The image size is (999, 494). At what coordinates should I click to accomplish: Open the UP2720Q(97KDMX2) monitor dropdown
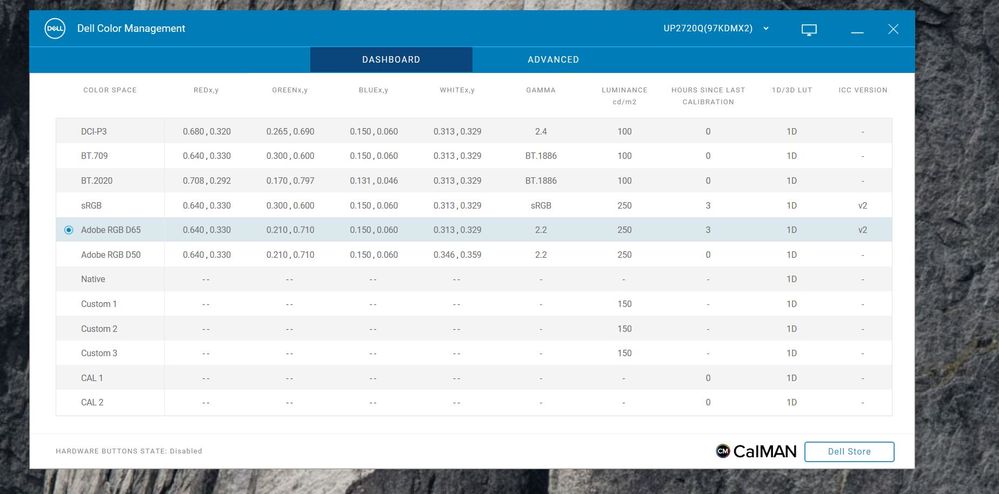click(x=715, y=29)
